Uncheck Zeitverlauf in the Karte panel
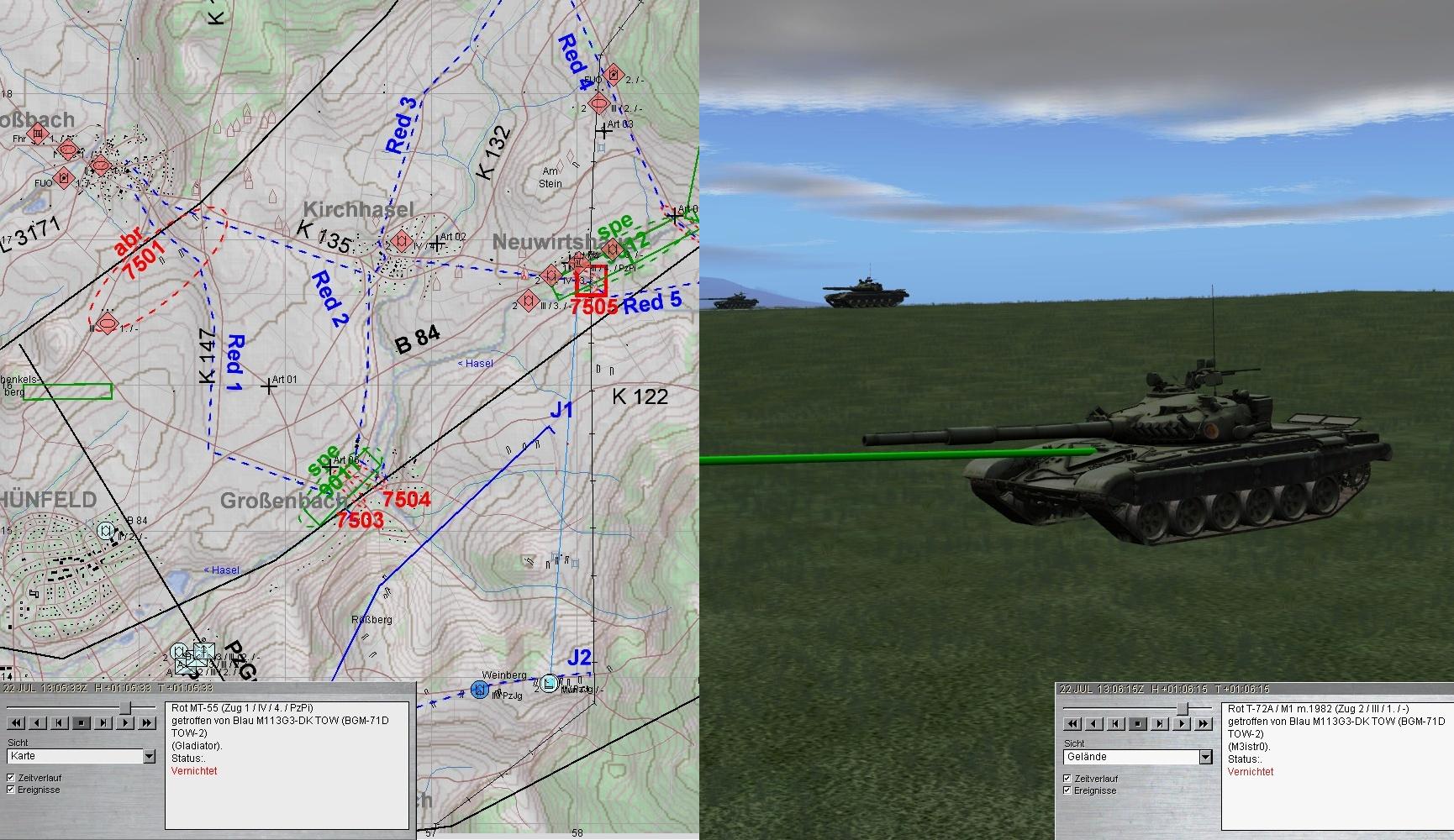Screen dimensions: 1454x840 point(11,778)
